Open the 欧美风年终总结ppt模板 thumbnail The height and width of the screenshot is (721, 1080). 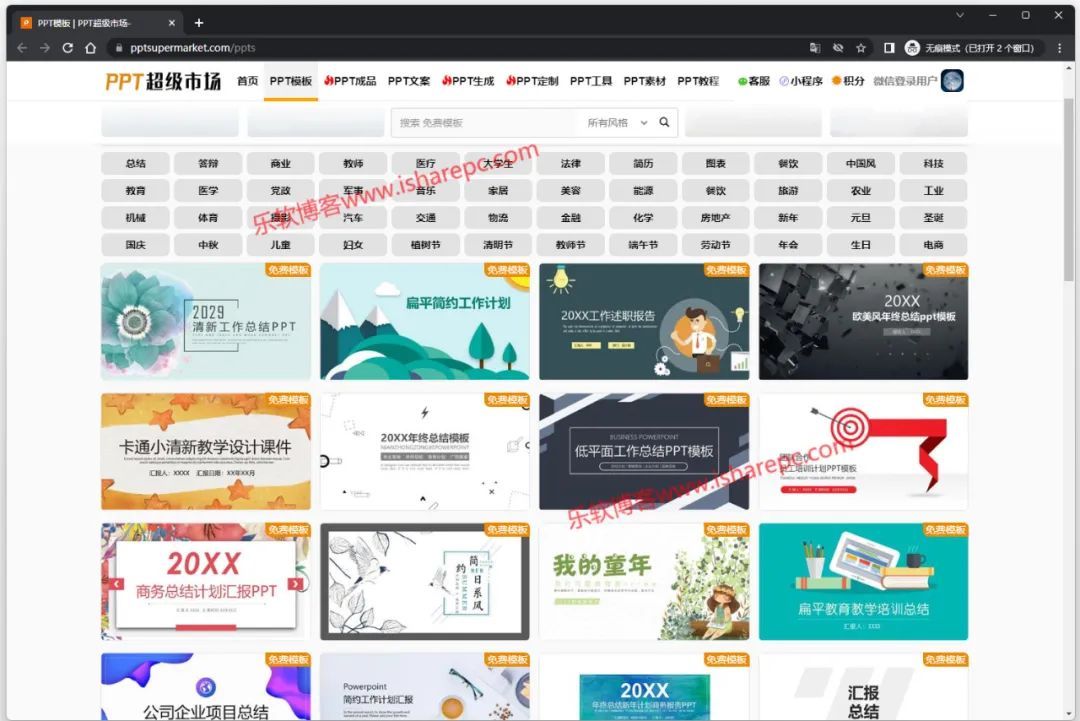[x=864, y=322]
